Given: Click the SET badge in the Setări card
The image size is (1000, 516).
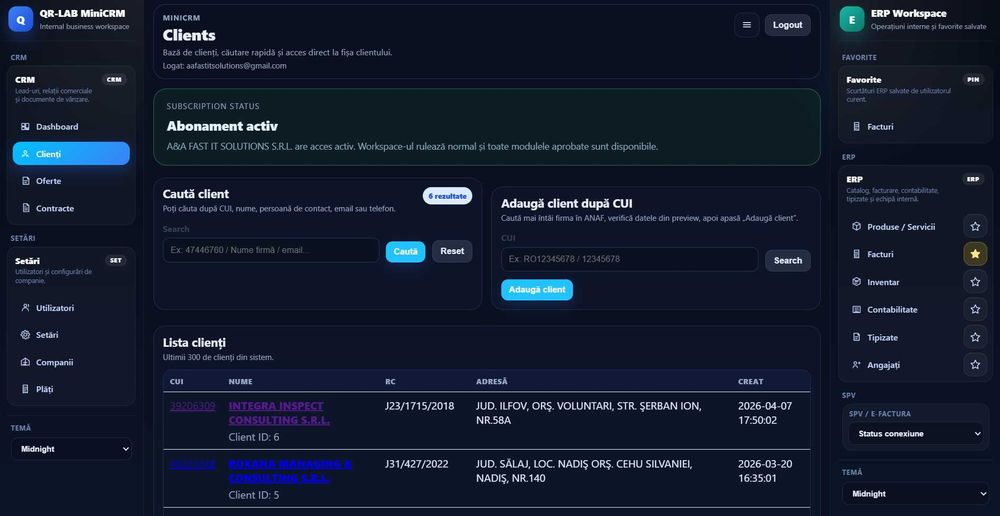Looking at the screenshot, I should point(115,260).
